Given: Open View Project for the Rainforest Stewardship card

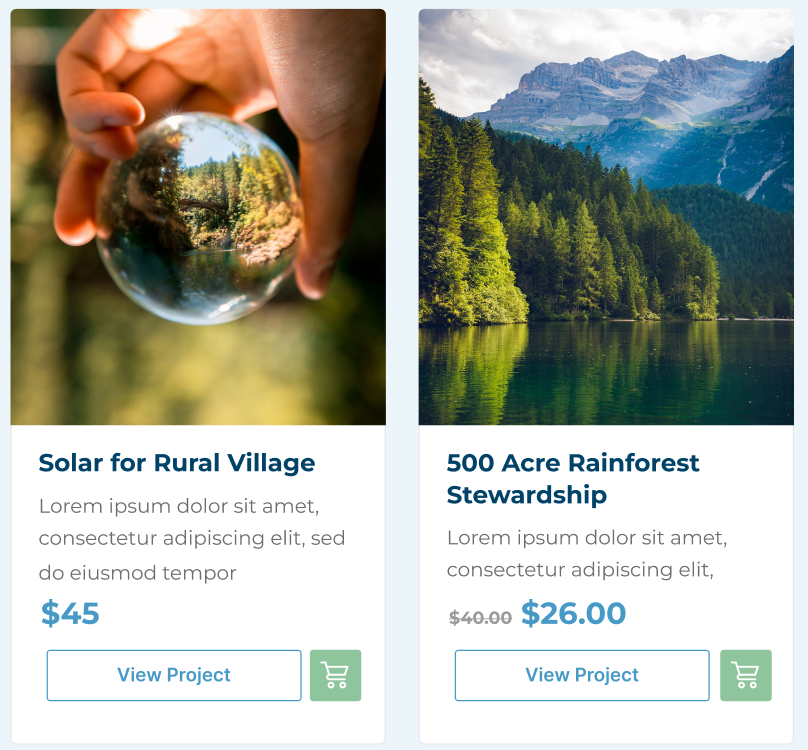Looking at the screenshot, I should coord(582,675).
